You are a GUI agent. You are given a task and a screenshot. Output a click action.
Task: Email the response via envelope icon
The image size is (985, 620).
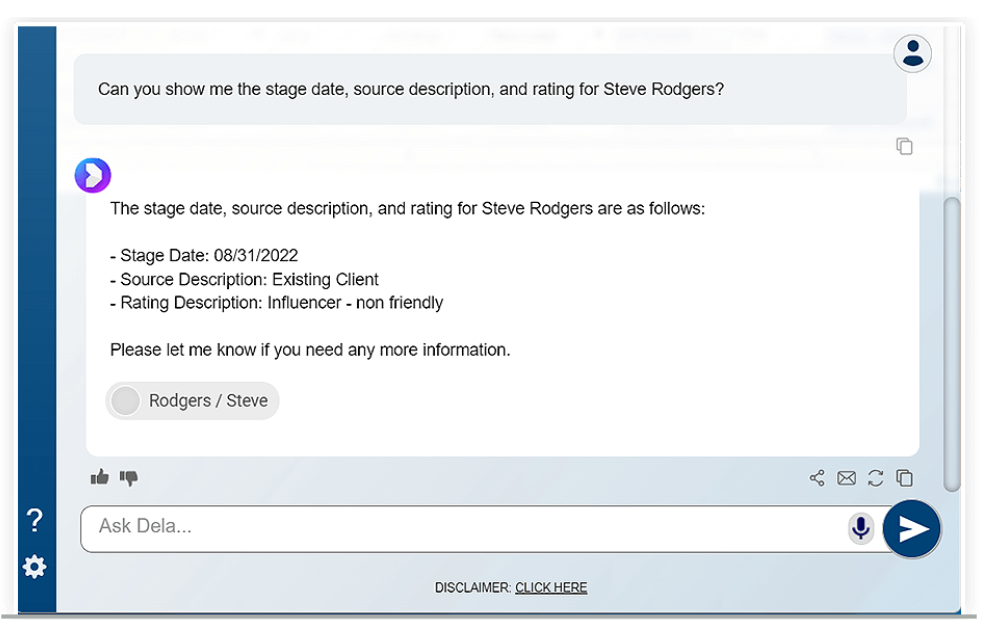click(846, 478)
